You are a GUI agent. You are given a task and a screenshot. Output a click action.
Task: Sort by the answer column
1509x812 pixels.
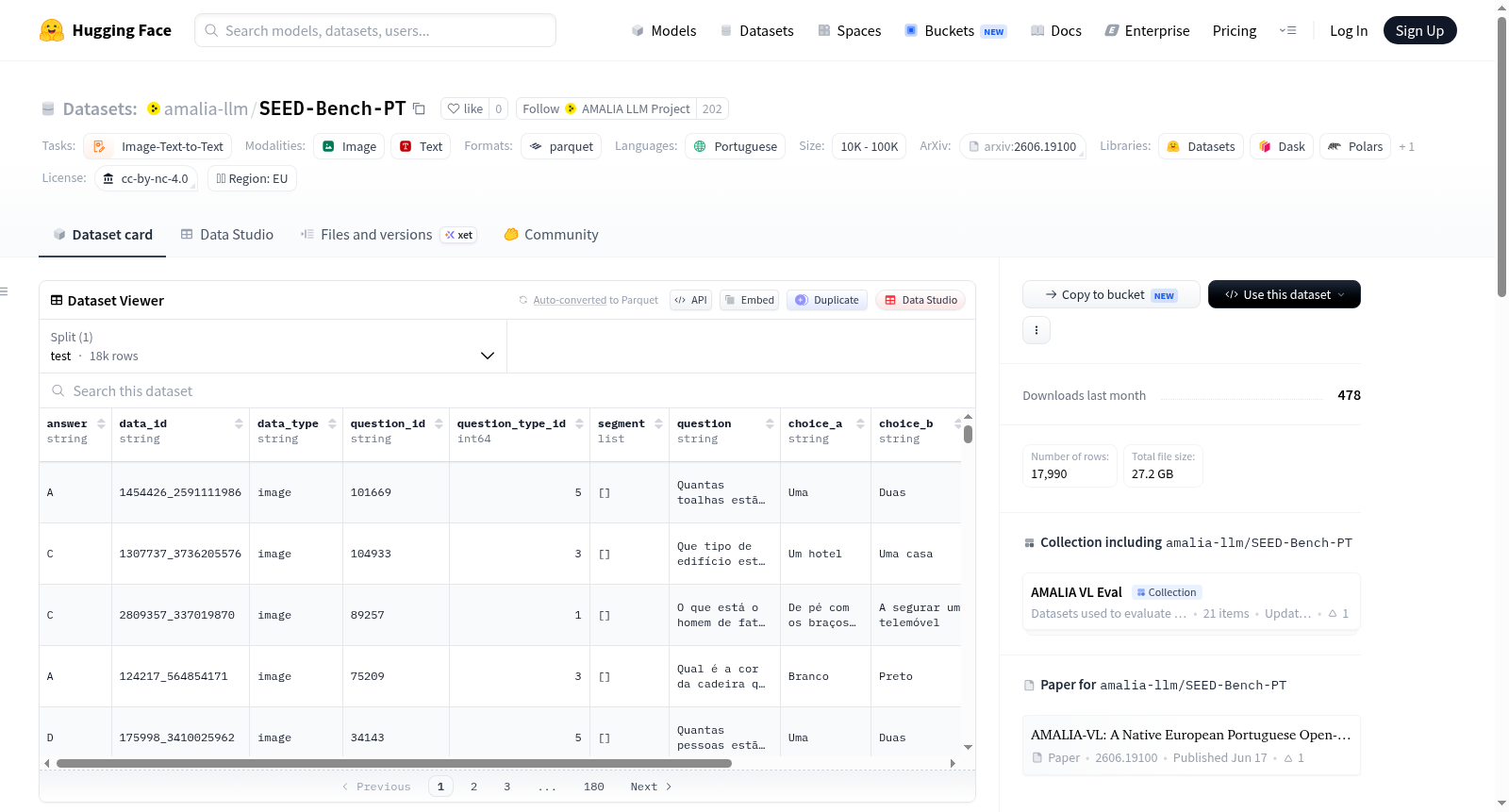(x=101, y=423)
